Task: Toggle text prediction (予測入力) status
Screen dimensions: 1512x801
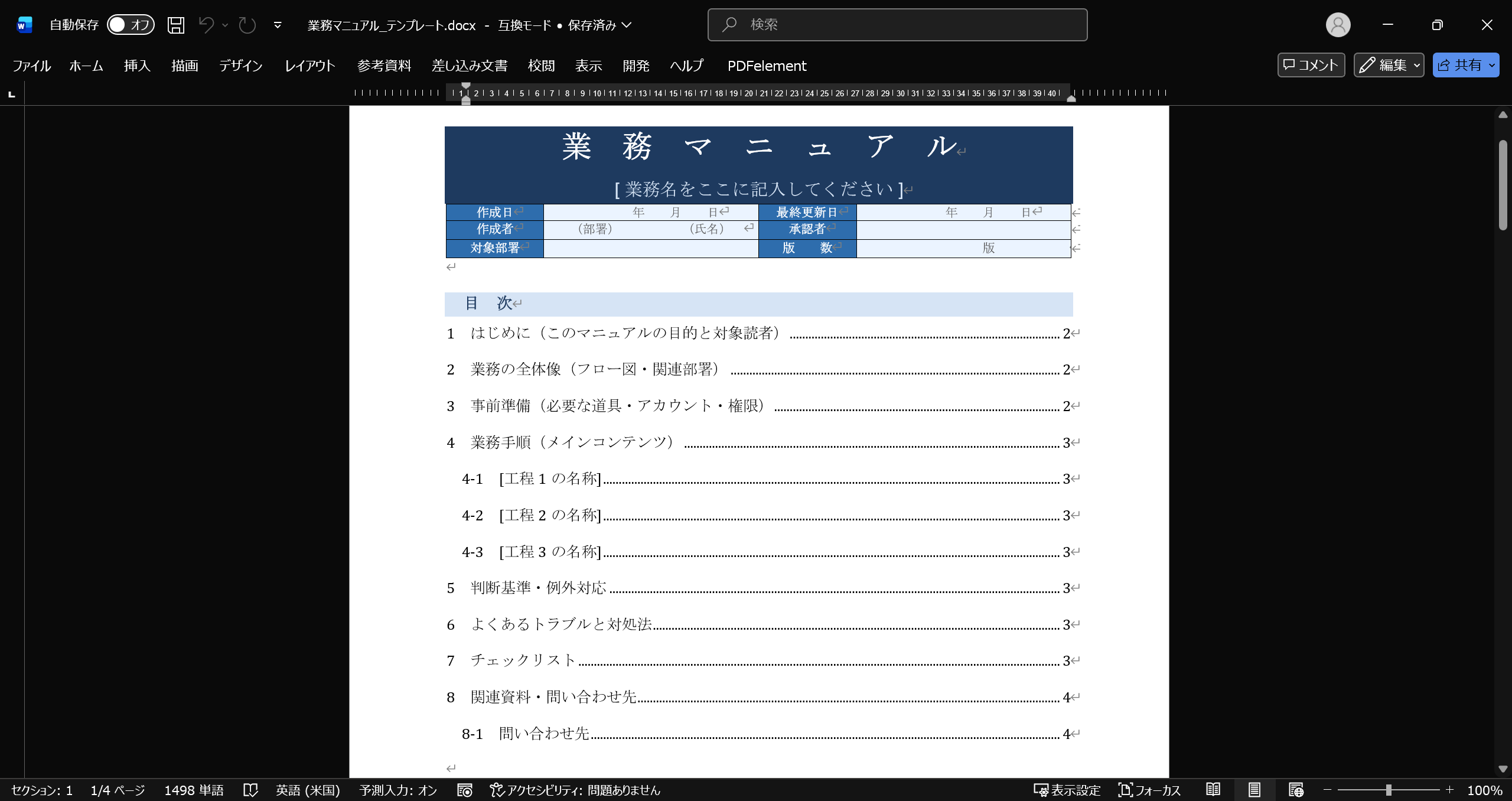Action: click(399, 790)
